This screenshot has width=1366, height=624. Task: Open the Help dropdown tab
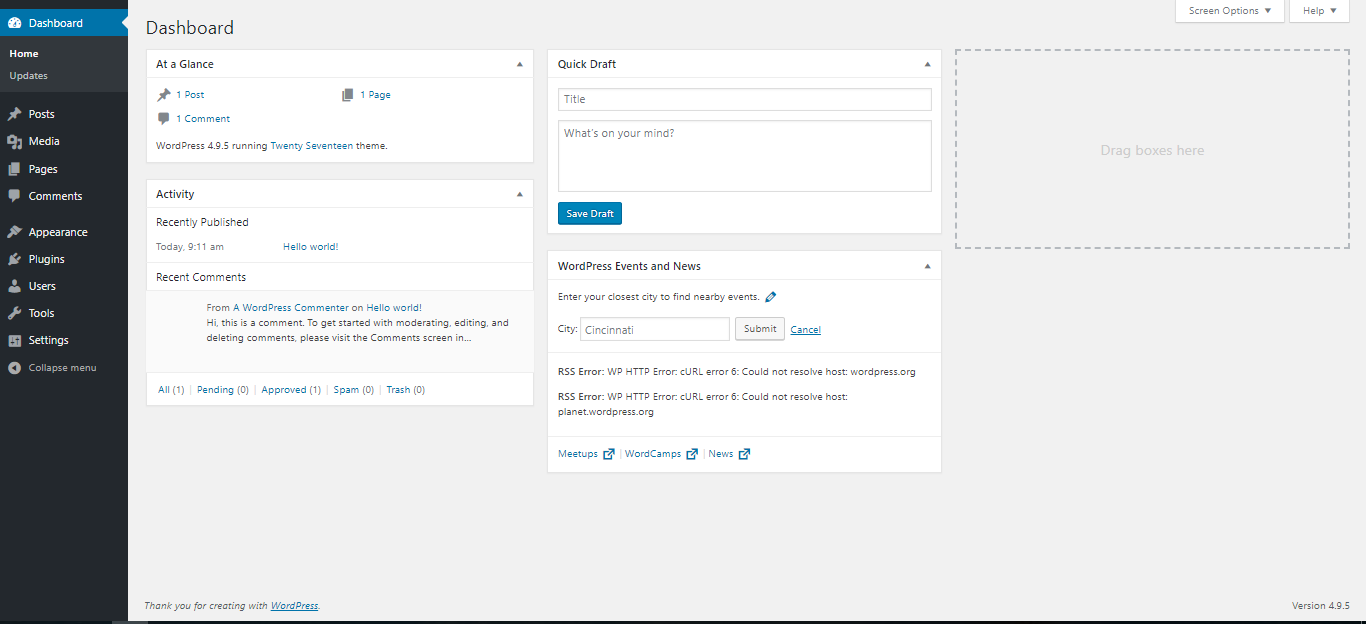pos(1320,11)
